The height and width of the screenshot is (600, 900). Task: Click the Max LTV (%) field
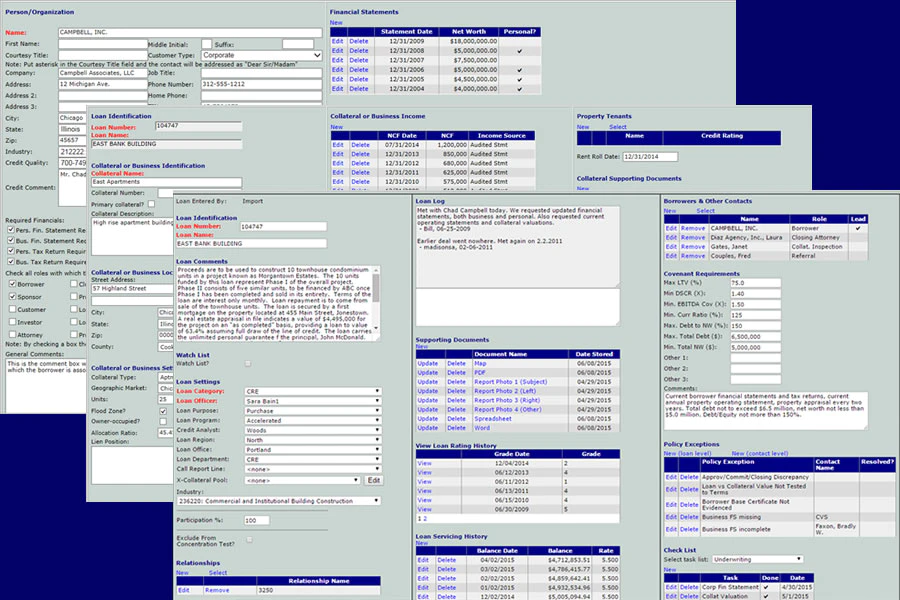point(755,283)
